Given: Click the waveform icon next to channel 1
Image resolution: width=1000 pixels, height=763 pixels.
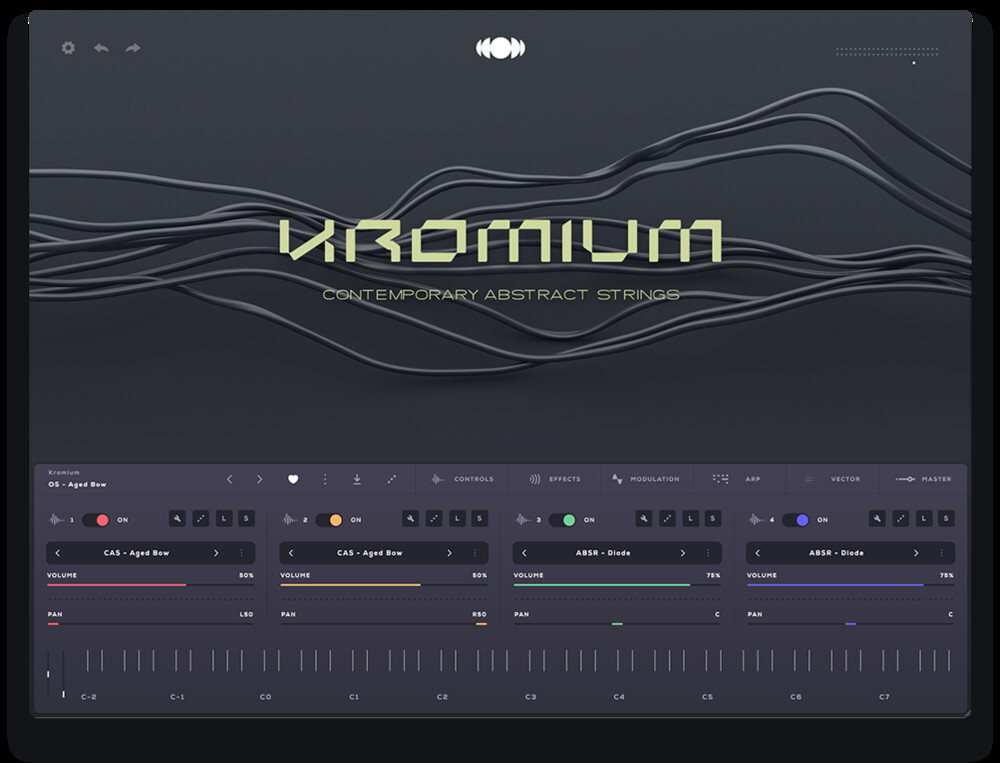Looking at the screenshot, I should click(x=55, y=518).
